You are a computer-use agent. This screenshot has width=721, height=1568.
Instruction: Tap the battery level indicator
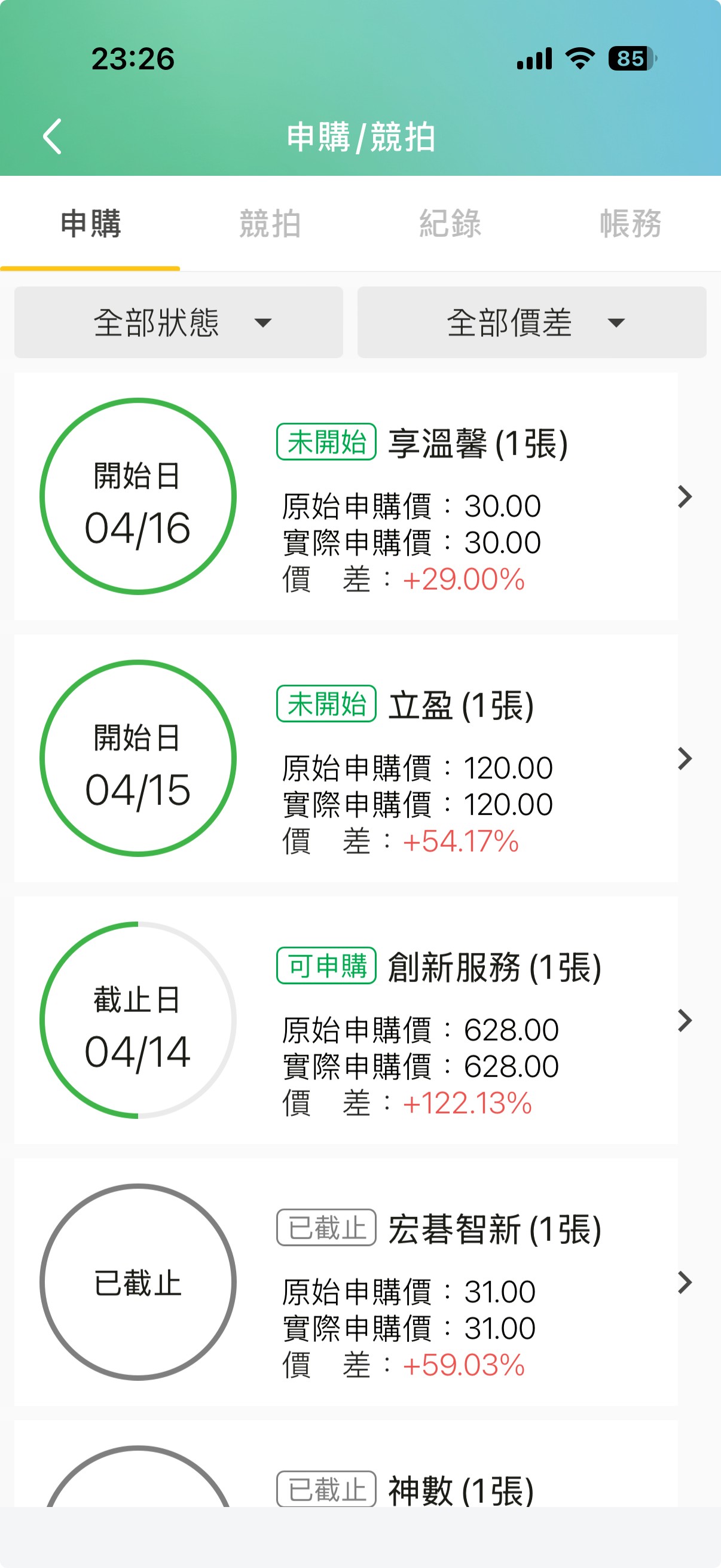(x=632, y=59)
